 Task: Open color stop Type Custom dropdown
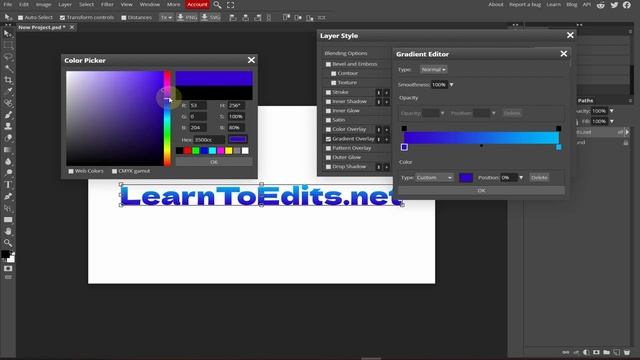434,178
